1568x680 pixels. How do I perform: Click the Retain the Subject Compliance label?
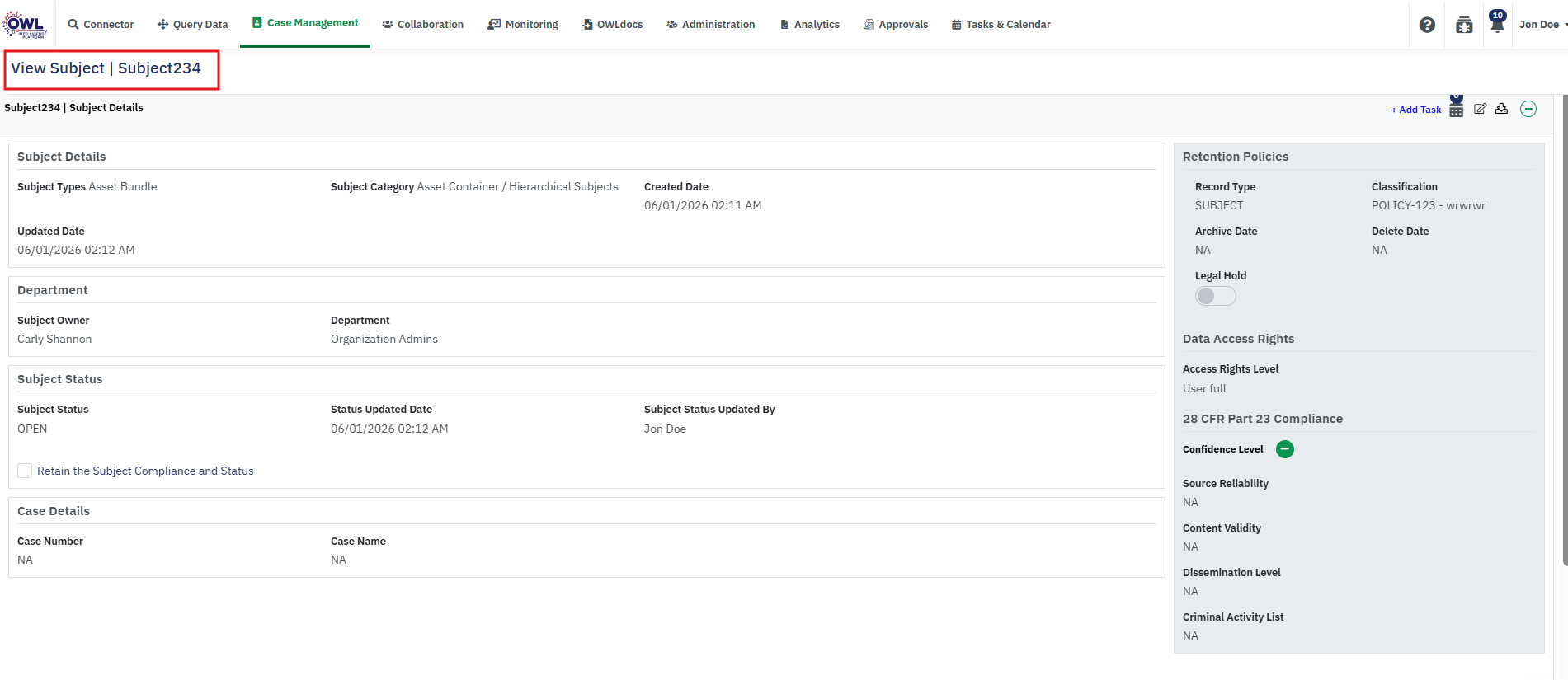(145, 471)
